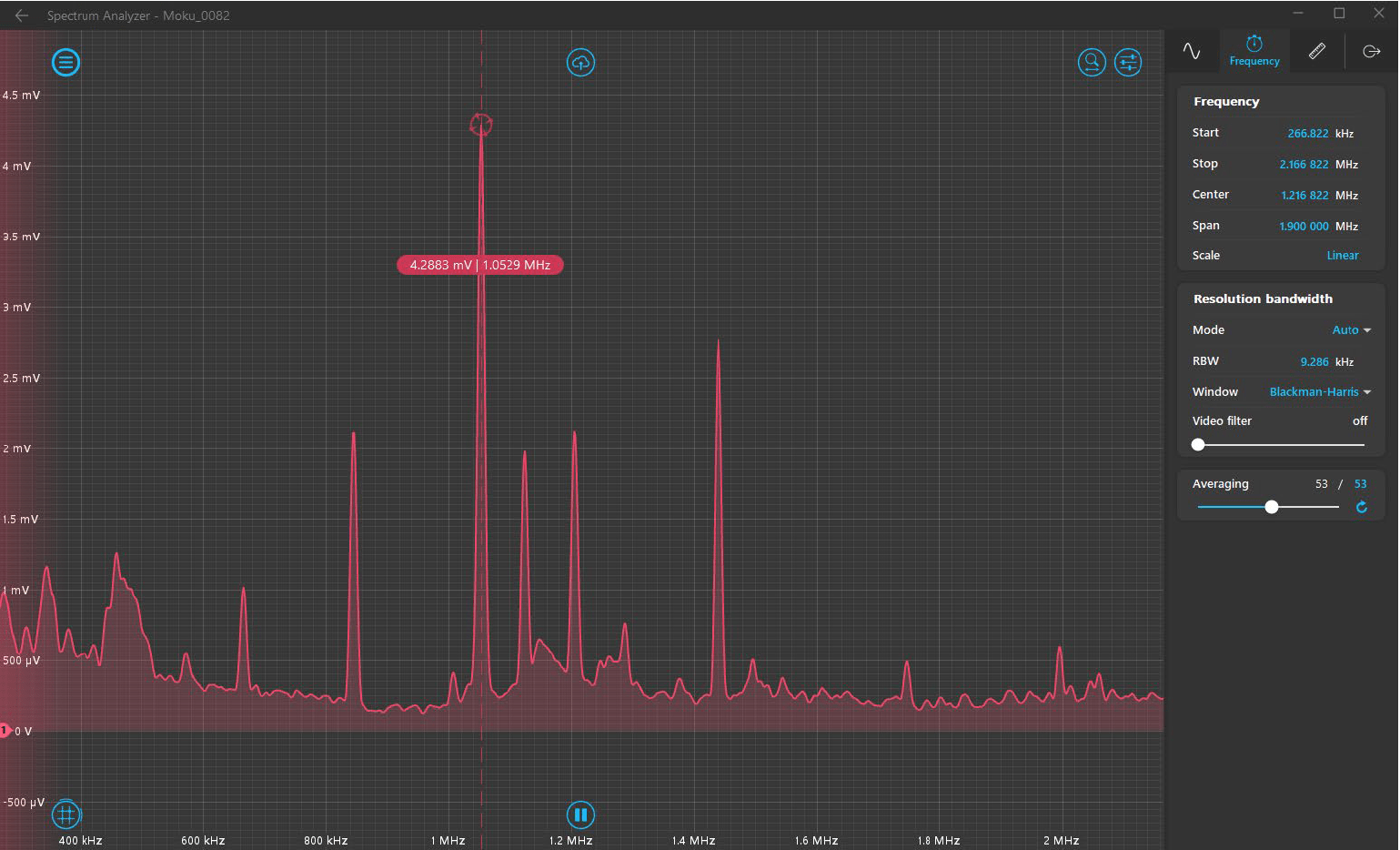Switch to the Frequency settings tab
This screenshot has height=850, width=1400.
coord(1254,50)
